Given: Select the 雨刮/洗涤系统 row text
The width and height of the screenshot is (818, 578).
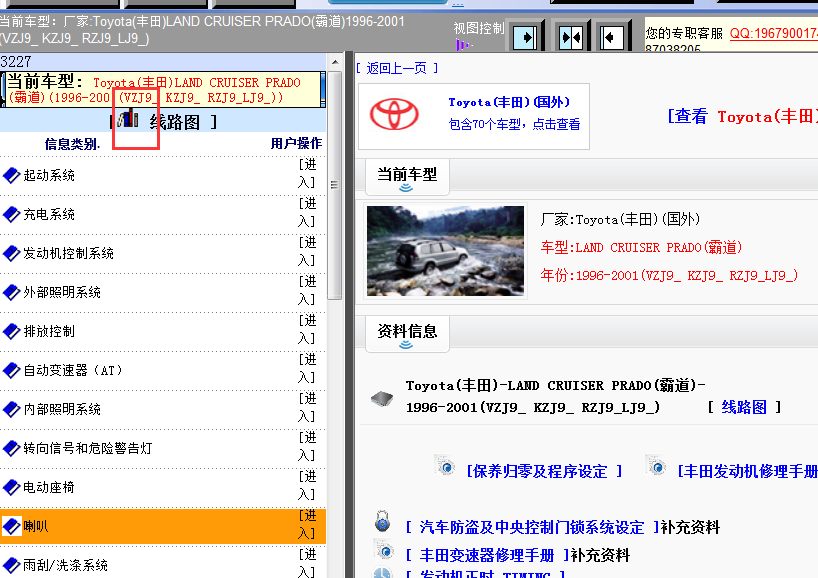Looking at the screenshot, I should (66, 565).
